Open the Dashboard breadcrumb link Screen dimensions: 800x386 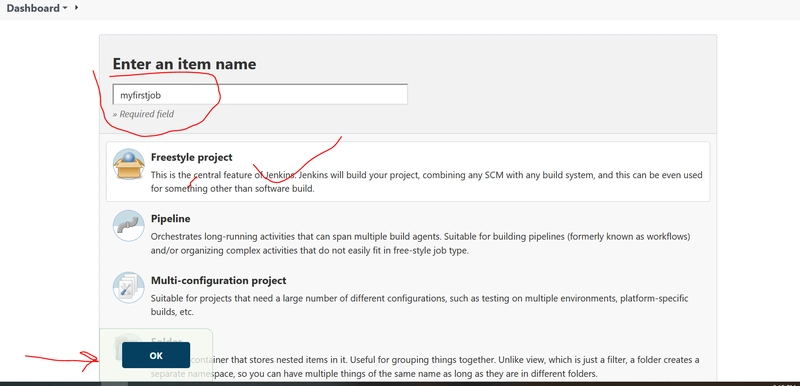[x=33, y=8]
